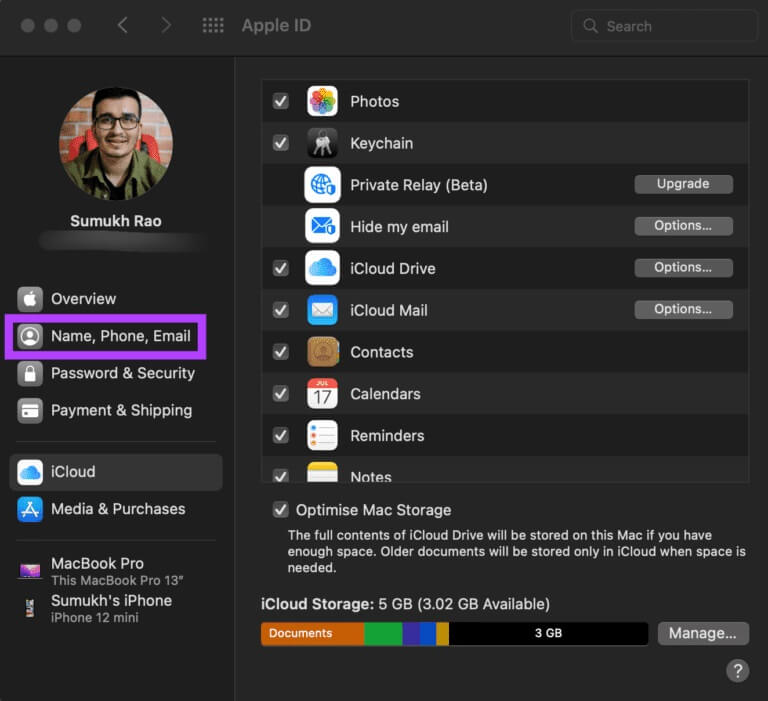
Task: Click the person icon beside Name, Phone, Email
Action: point(30,336)
